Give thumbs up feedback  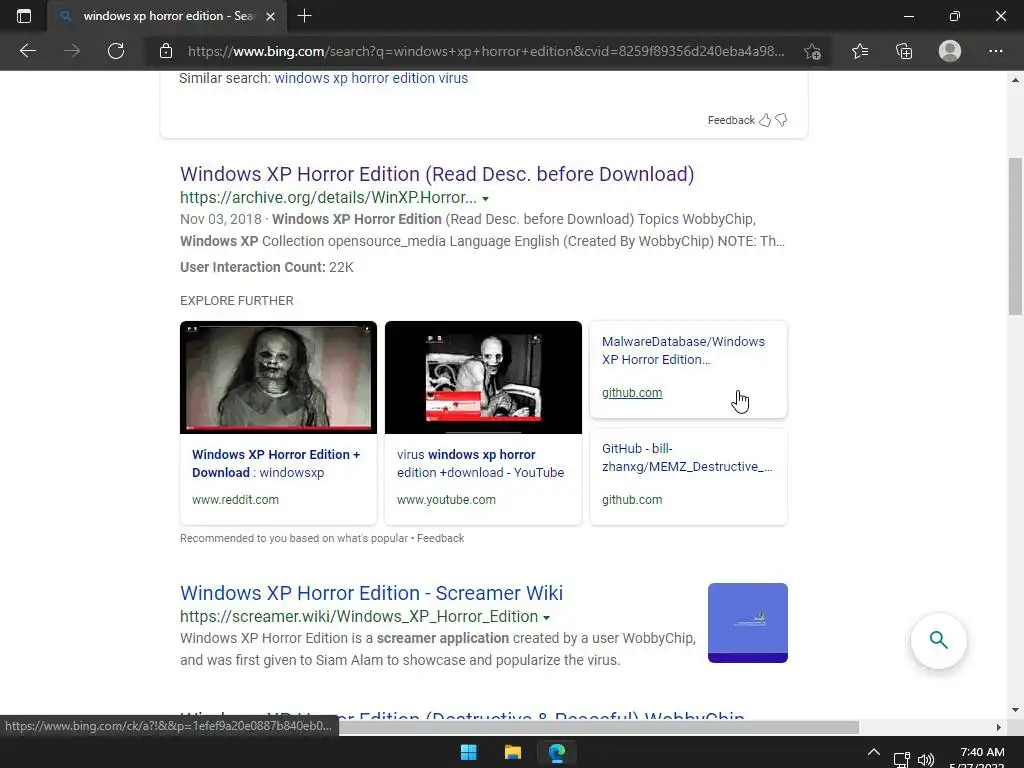coord(765,120)
